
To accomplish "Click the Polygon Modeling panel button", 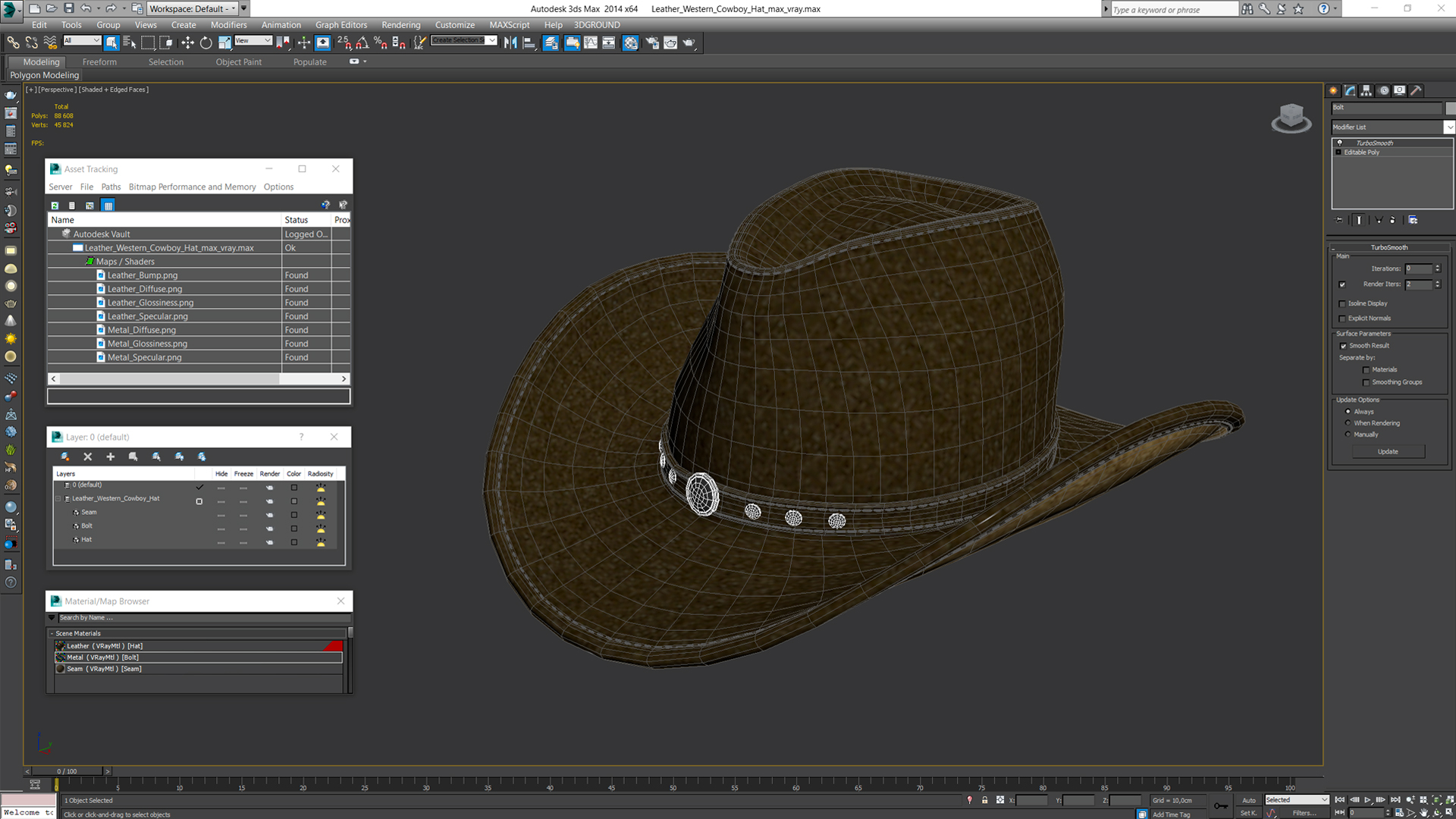I will 44,75.
